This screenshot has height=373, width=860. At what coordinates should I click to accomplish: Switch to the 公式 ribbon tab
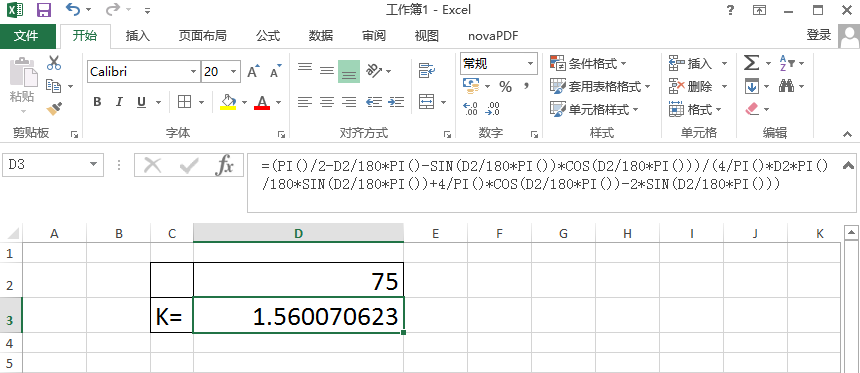[268, 36]
